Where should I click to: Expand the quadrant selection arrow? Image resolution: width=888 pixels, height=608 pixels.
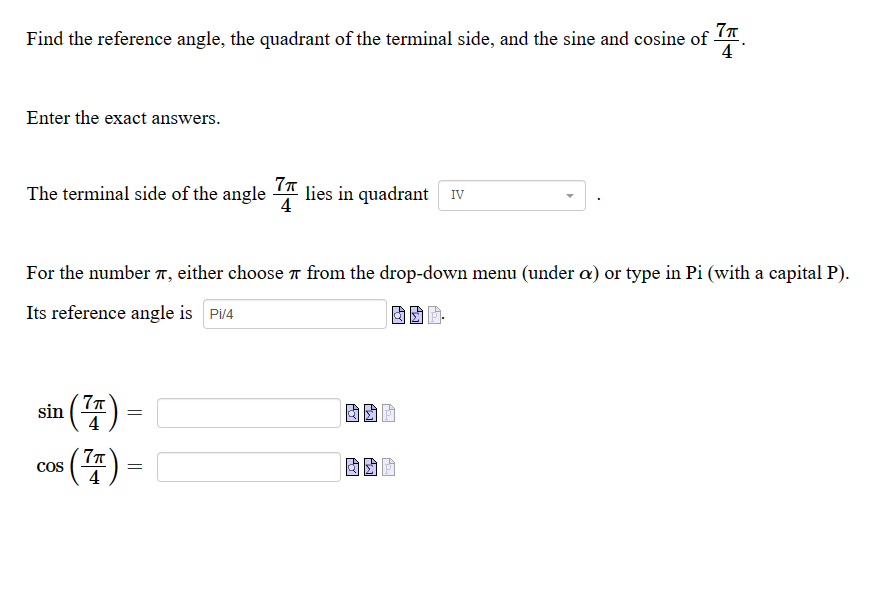coord(570,195)
